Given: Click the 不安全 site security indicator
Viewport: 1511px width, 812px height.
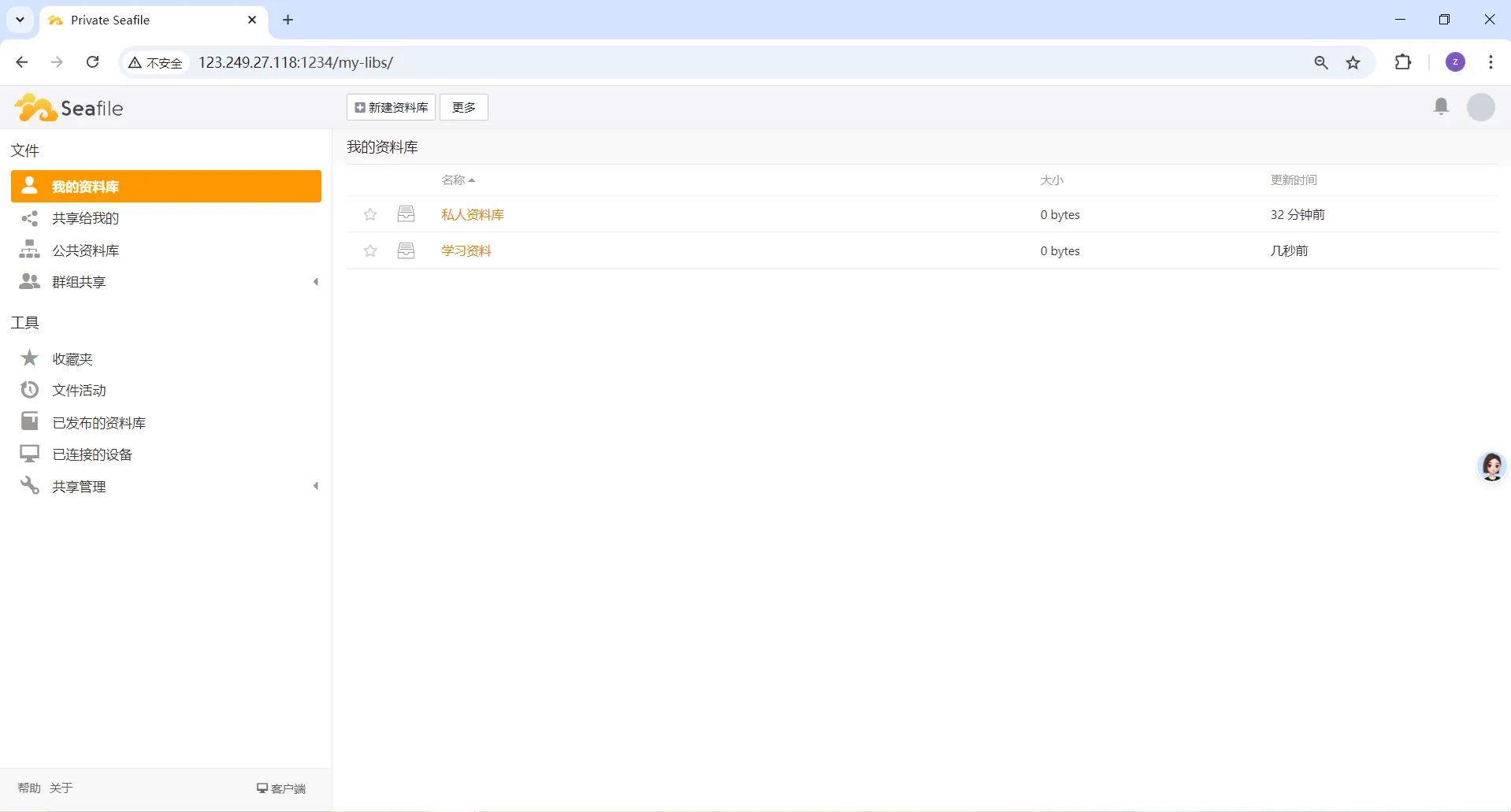Looking at the screenshot, I should (x=155, y=62).
